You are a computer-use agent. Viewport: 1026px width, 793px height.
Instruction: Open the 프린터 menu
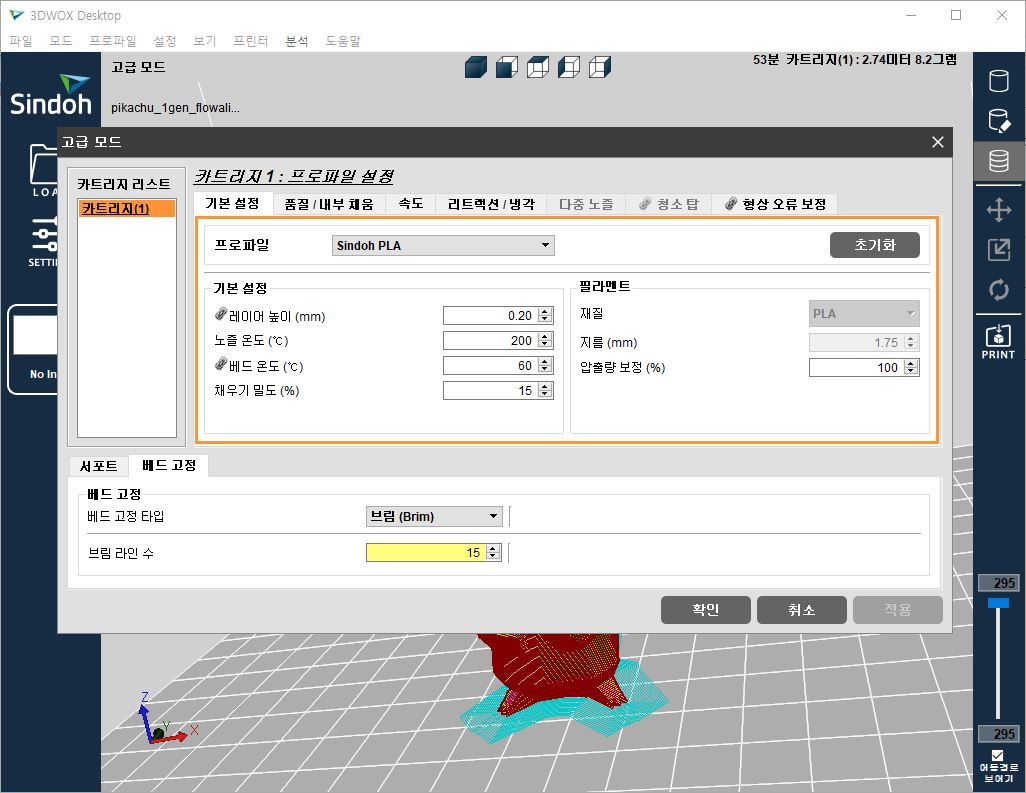[251, 41]
